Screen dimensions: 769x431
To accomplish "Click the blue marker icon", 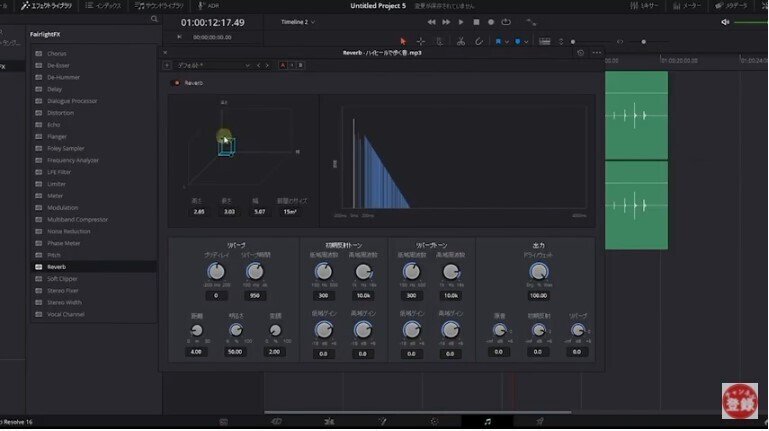I will (518, 42).
